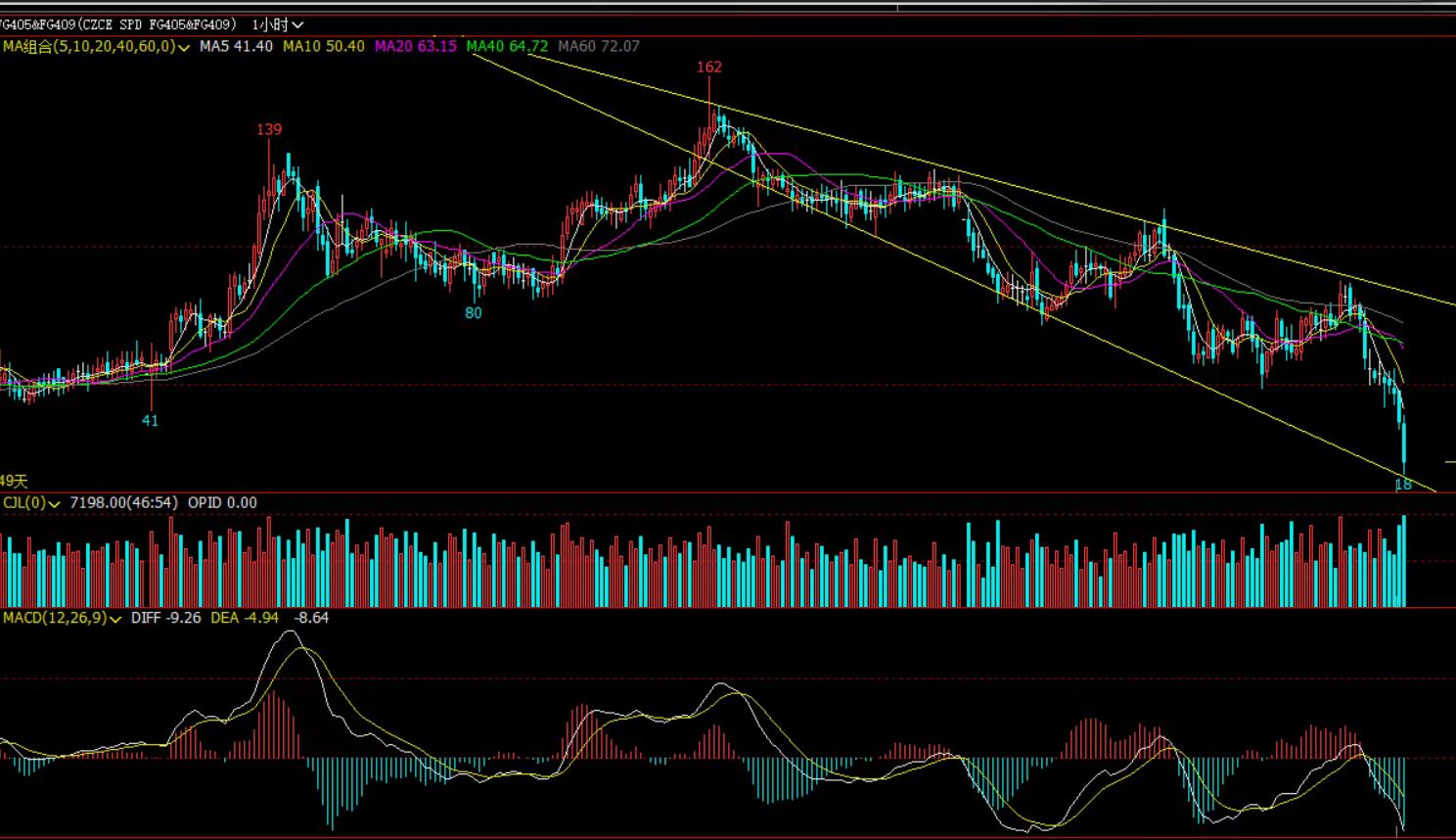This screenshot has height=840, width=1456.
Task: Expand the MACD(12,26,9) indicator dropdown
Action: point(62,619)
